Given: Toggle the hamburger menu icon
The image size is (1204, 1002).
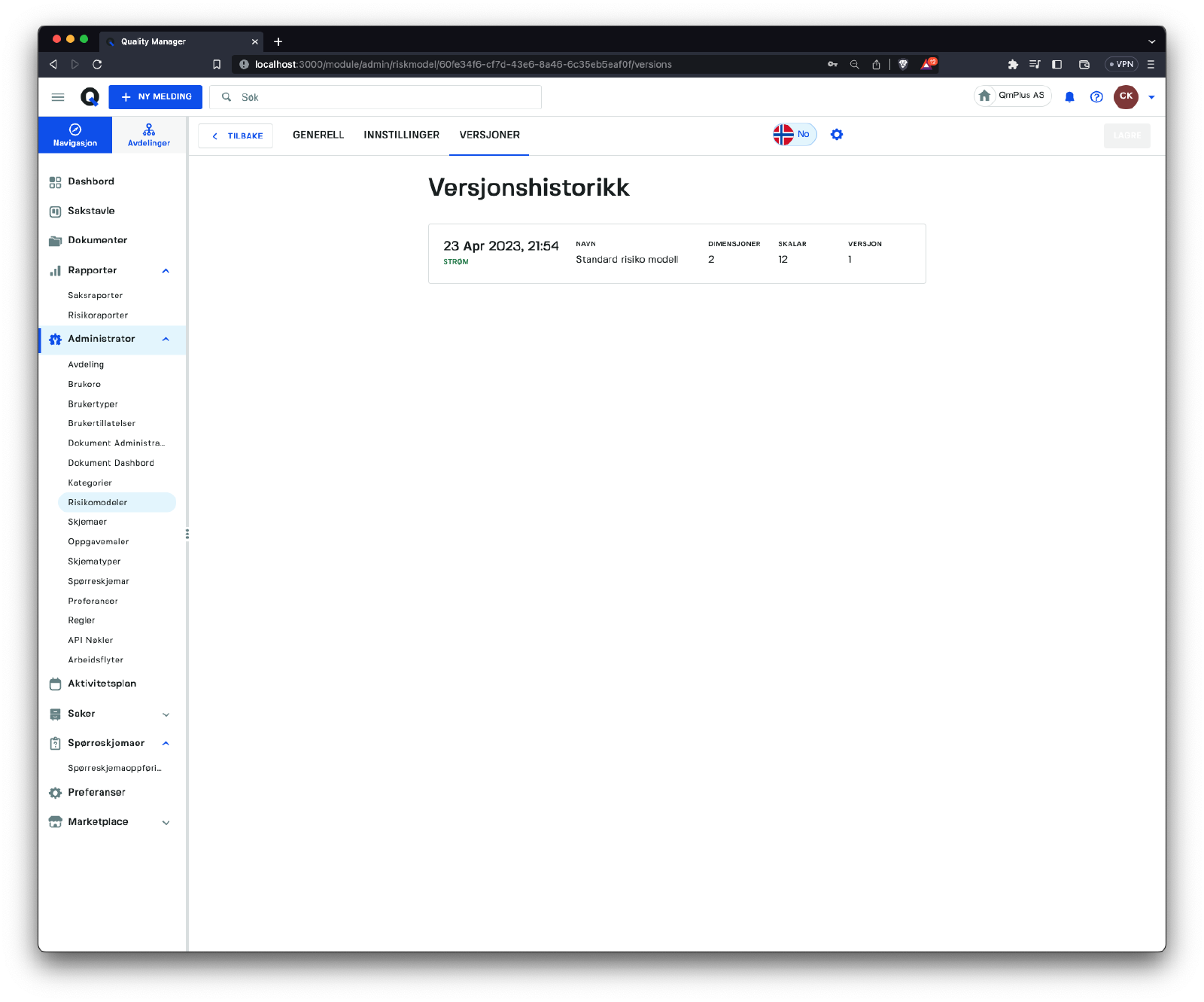Looking at the screenshot, I should pyautogui.click(x=58, y=97).
